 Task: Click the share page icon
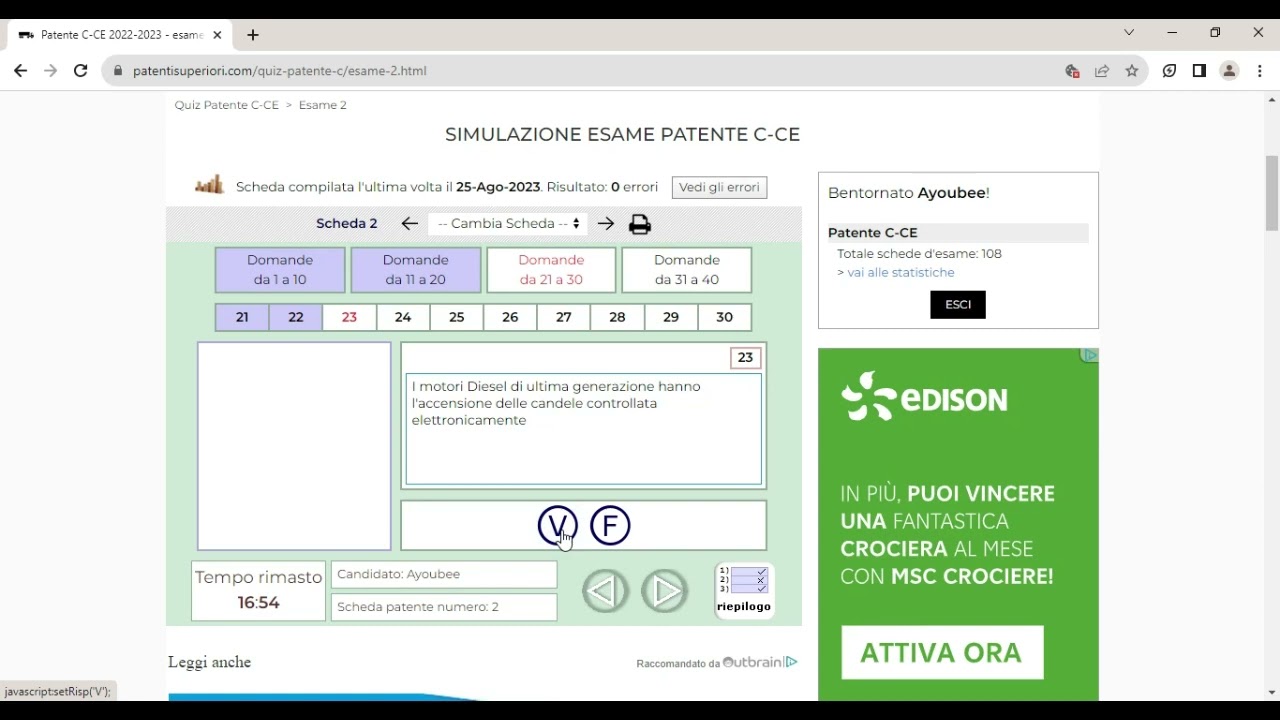coord(1102,71)
